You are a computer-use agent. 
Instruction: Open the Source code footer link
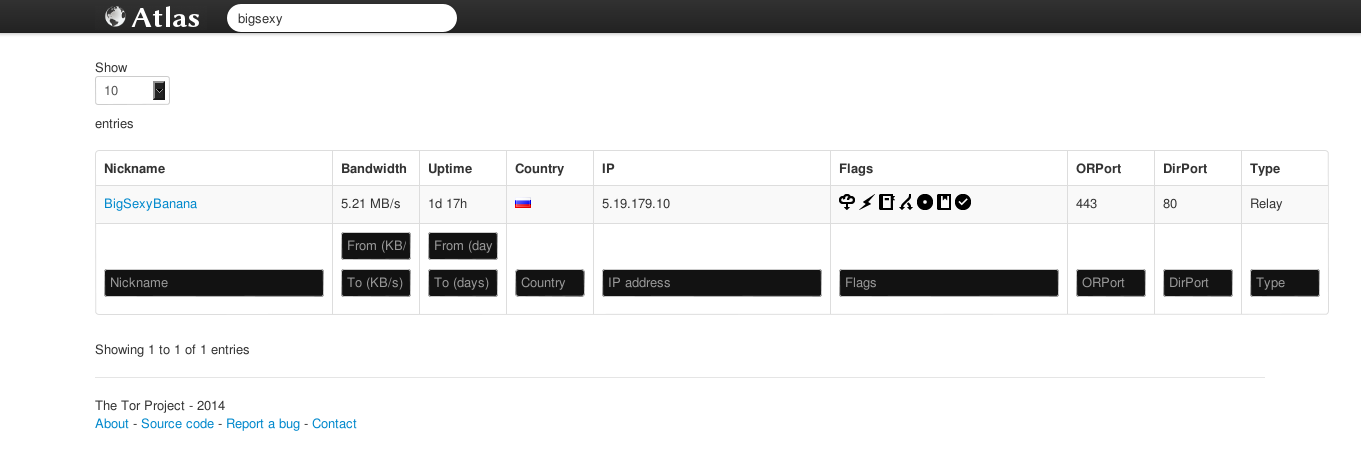coord(177,424)
